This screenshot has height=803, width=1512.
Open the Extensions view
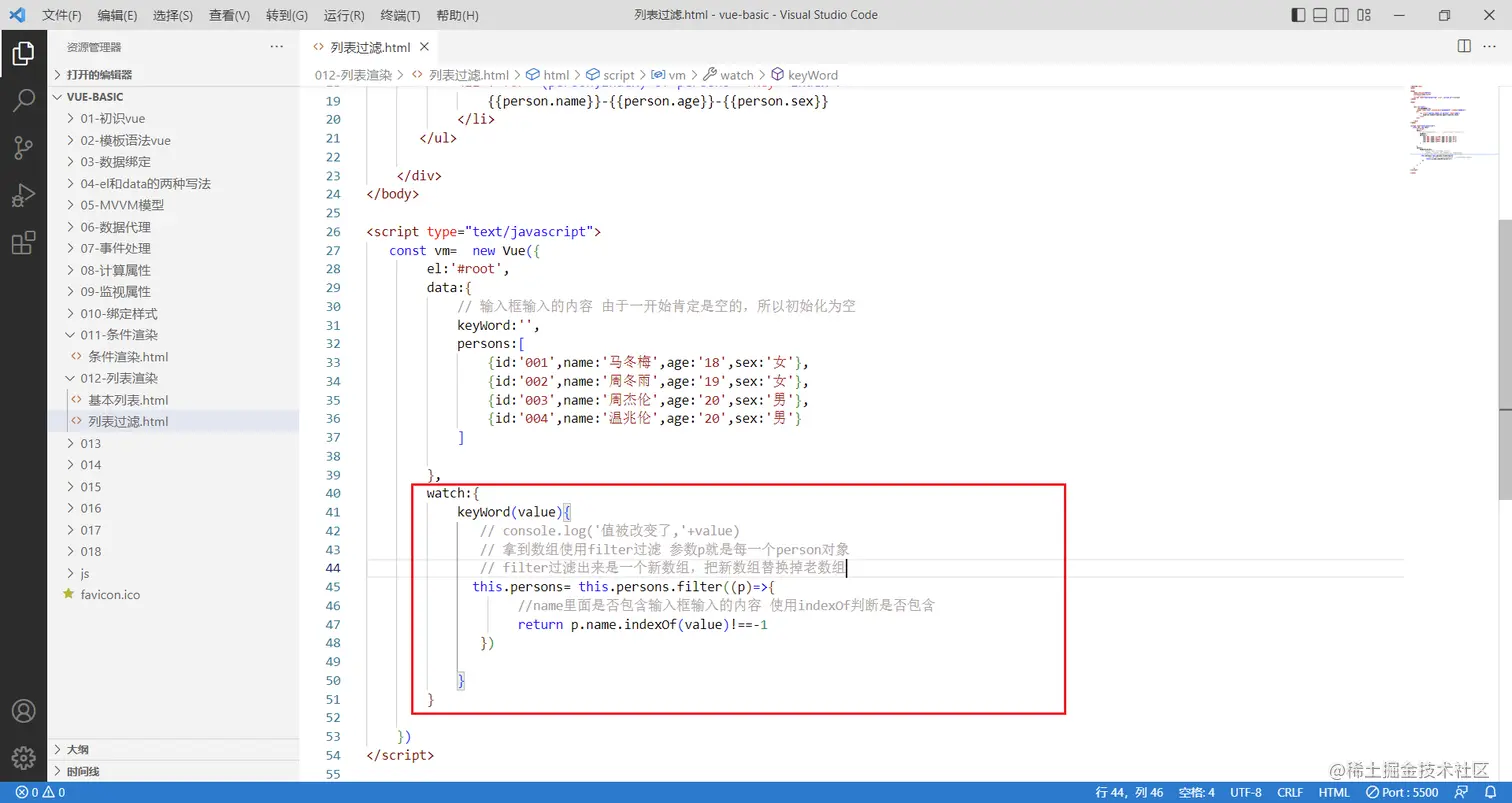[x=23, y=242]
